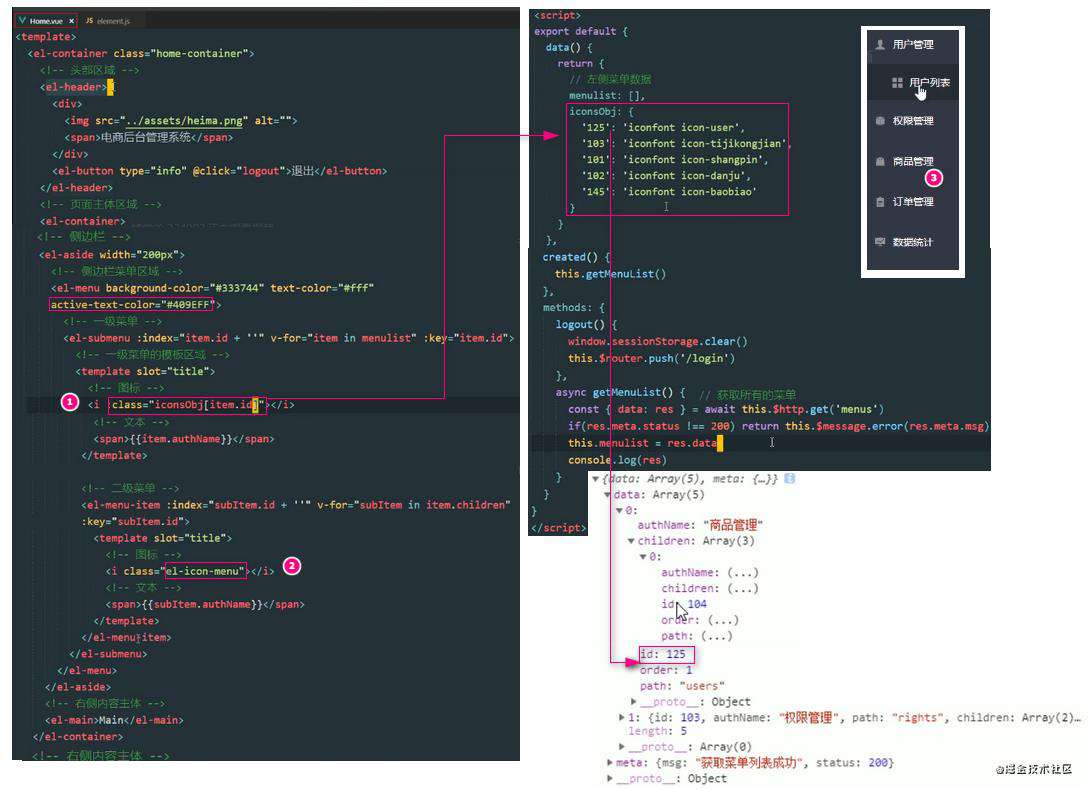Viewport: 1089px width, 790px height.
Task: Click the menulist: [], line
Action: pos(607,95)
